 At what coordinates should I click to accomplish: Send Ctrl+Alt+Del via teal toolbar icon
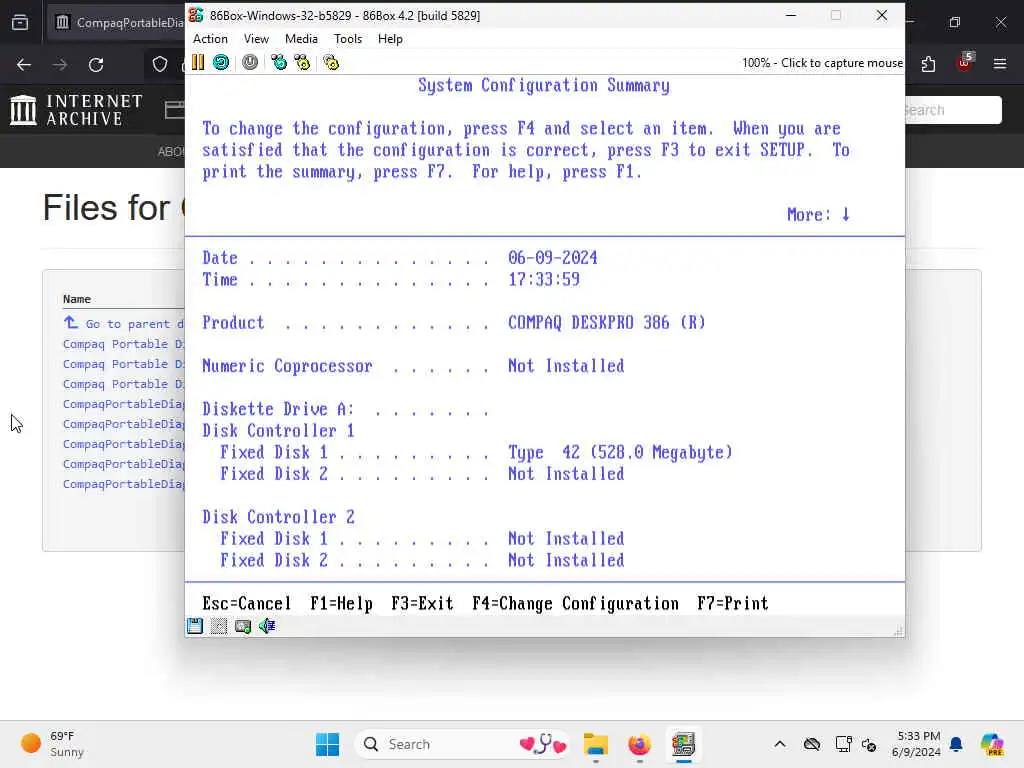[279, 63]
